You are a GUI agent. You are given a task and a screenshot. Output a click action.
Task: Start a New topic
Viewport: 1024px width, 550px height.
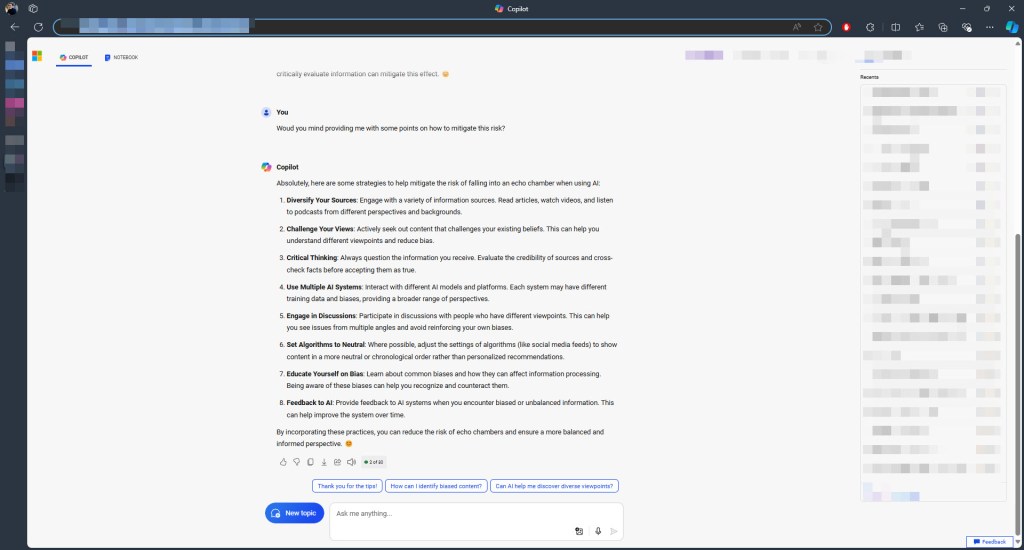click(x=295, y=513)
